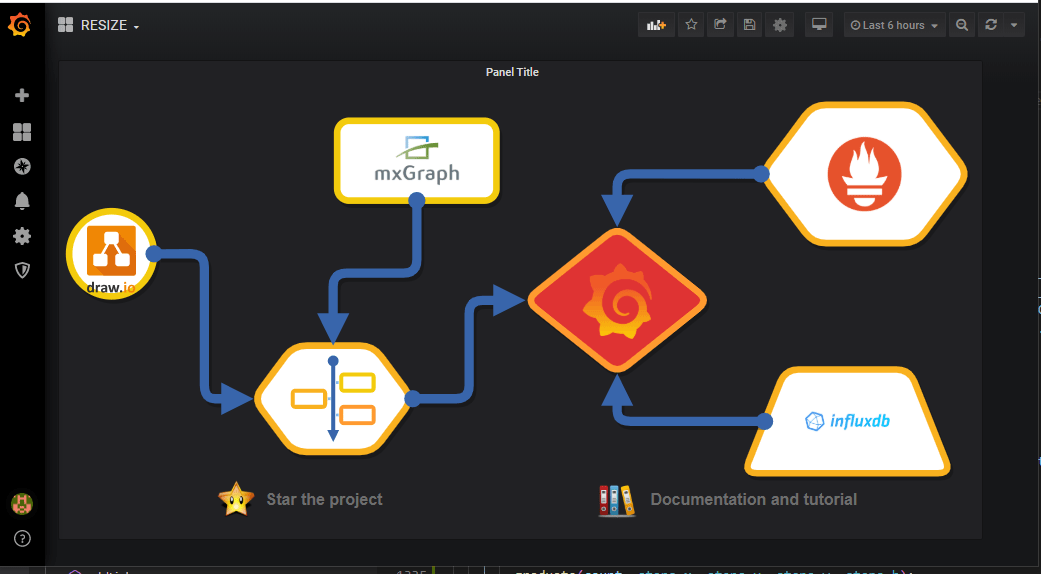Click the zoom out time range icon
This screenshot has width=1041, height=574.
click(961, 25)
